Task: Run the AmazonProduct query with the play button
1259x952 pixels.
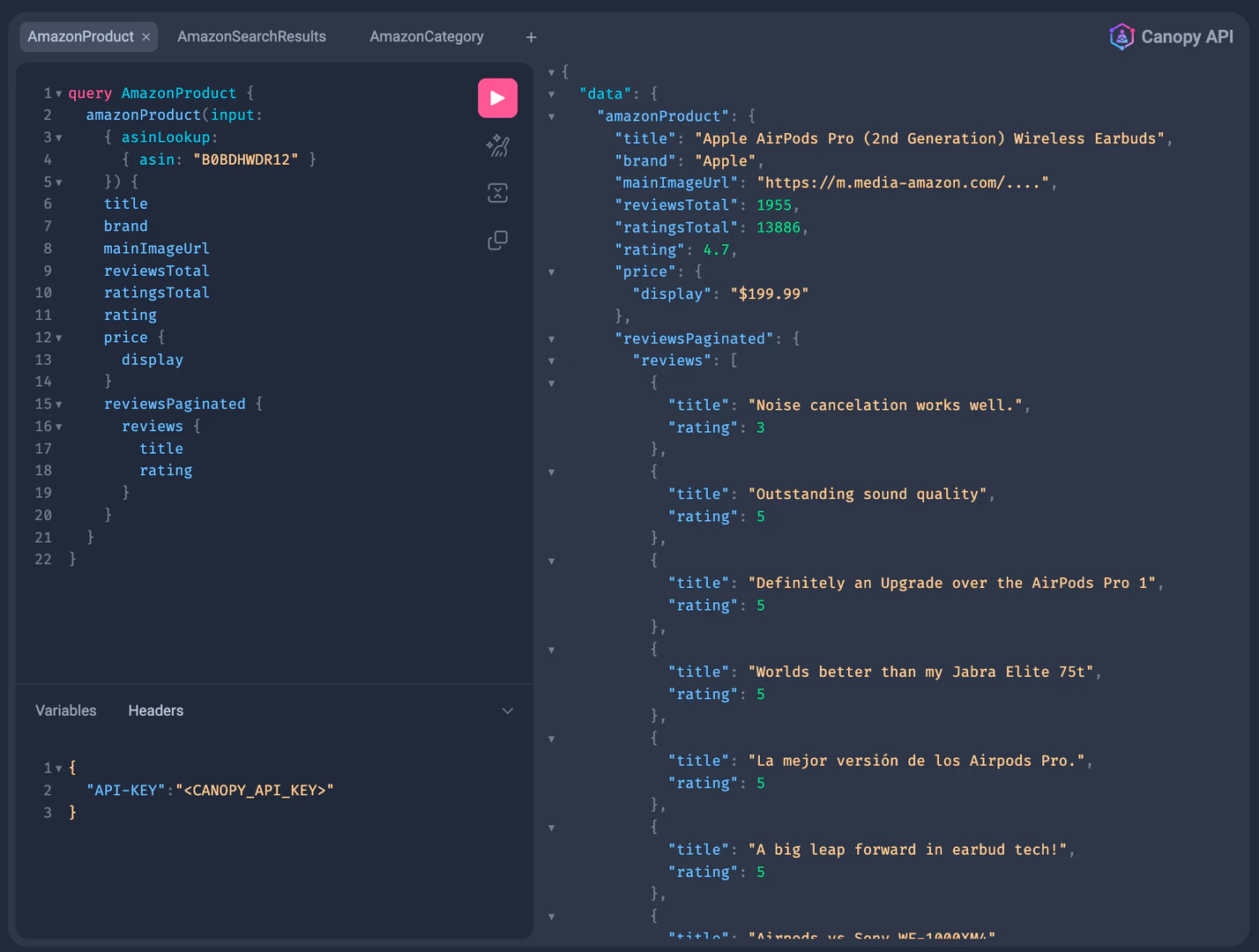Action: pos(497,98)
